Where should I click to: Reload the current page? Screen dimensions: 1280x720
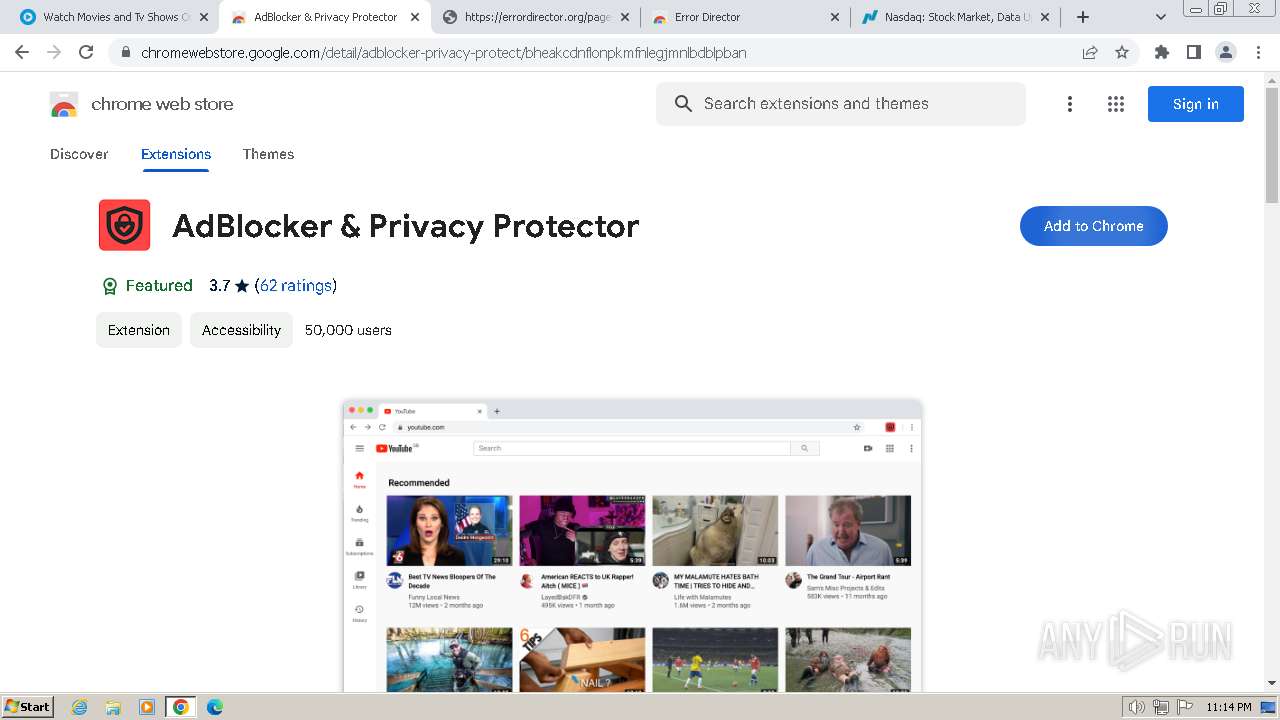pos(86,52)
